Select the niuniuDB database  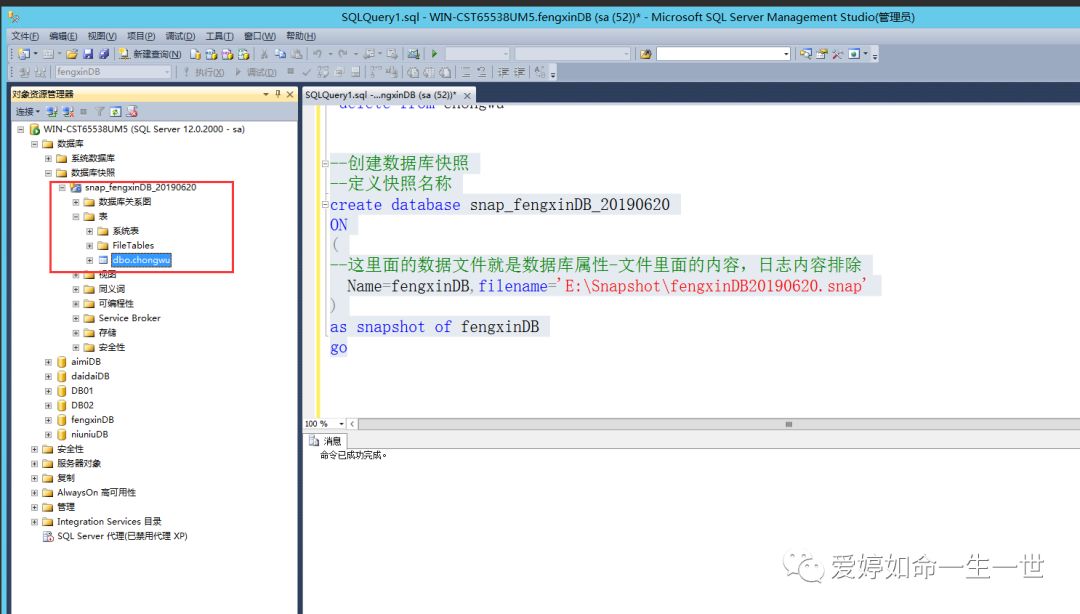coord(90,434)
